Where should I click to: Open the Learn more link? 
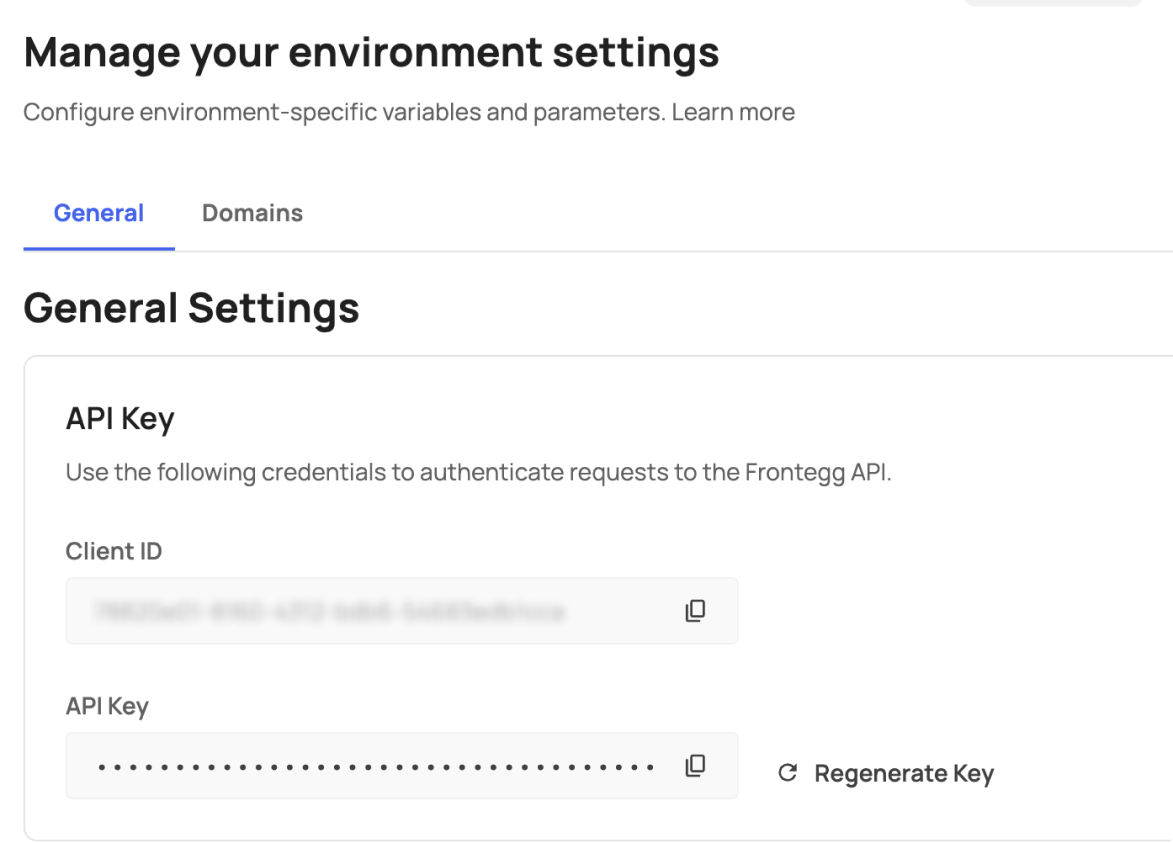pos(733,112)
